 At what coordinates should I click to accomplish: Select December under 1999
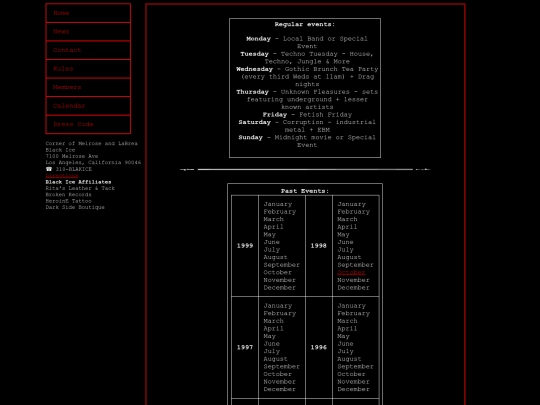pyautogui.click(x=279, y=288)
